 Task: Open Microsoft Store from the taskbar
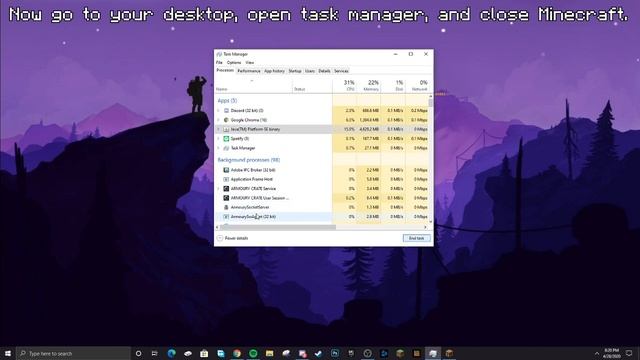[204, 353]
